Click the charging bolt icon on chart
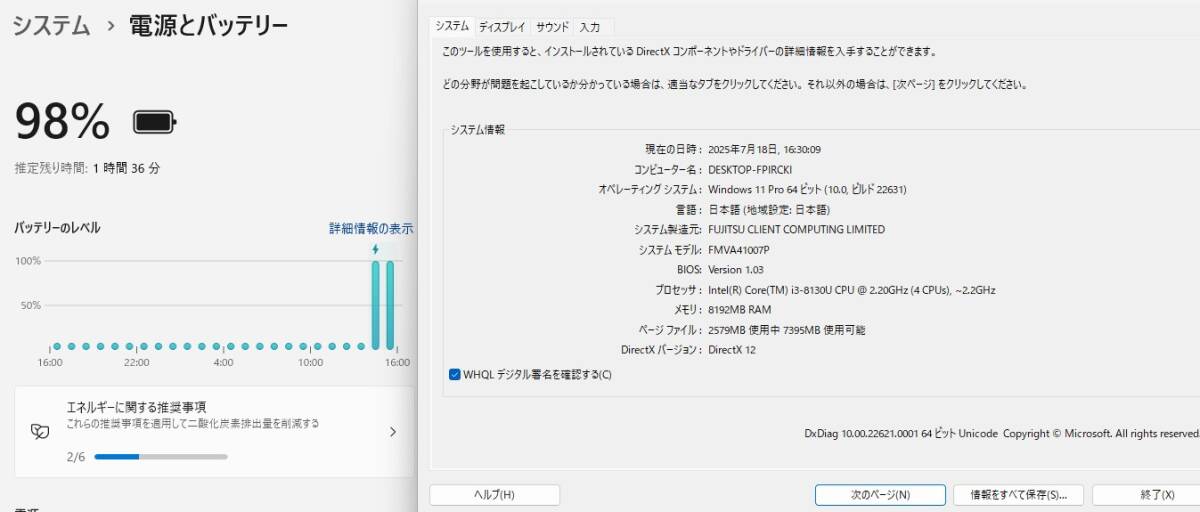This screenshot has height=512, width=1200. point(376,249)
